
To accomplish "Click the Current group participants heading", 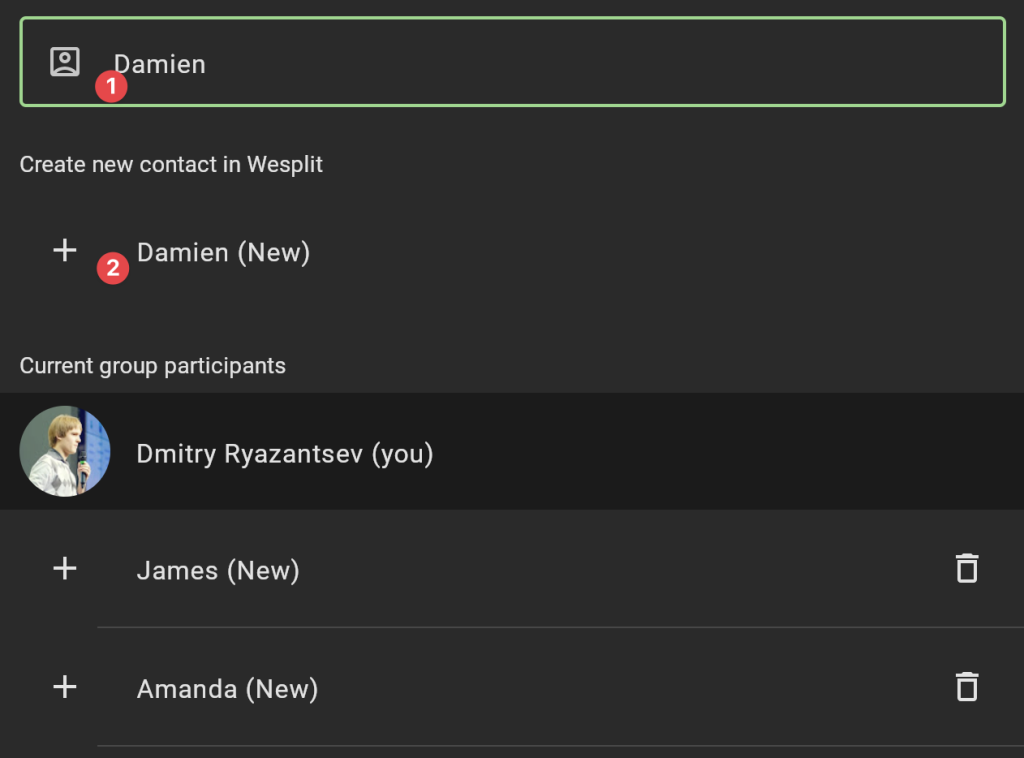I will 153,366.
